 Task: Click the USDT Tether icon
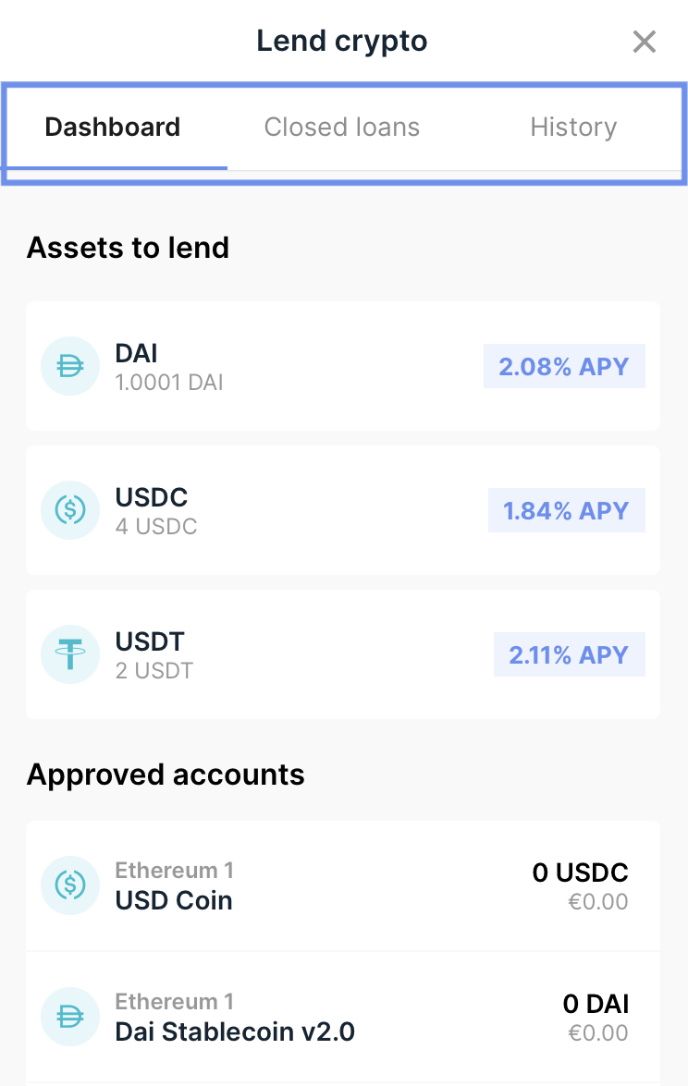click(x=70, y=654)
